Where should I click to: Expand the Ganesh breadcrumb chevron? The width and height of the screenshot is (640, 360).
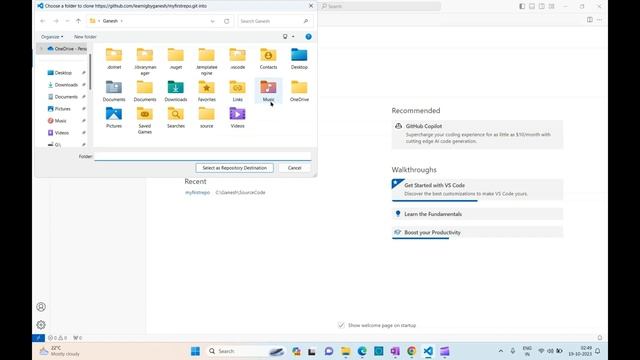122,21
